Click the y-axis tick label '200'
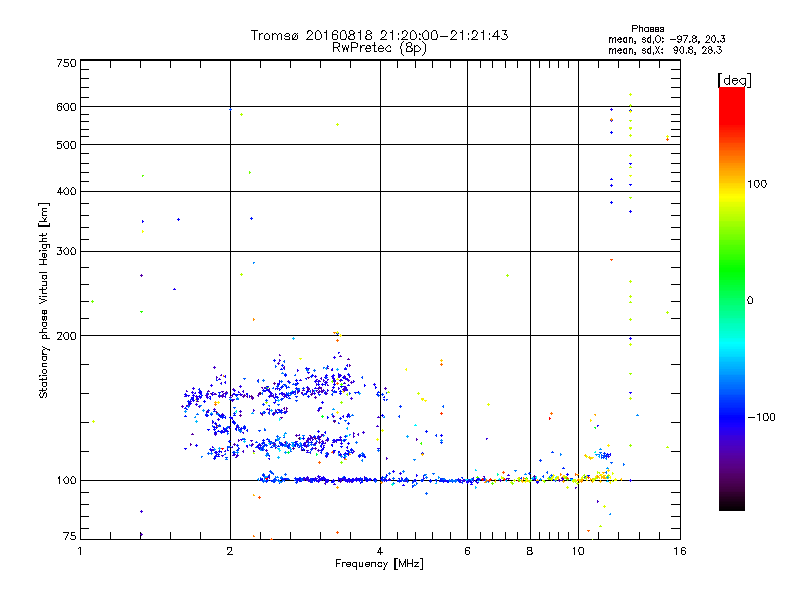 coord(67,336)
